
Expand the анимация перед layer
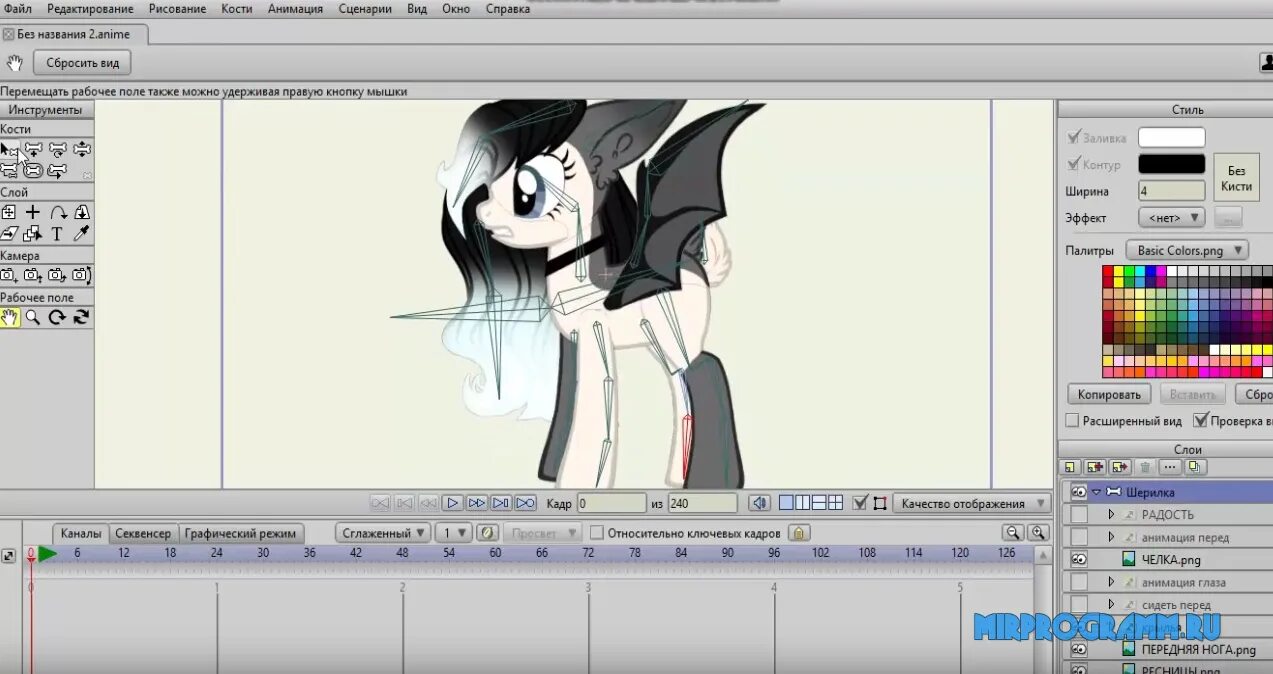(1111, 537)
